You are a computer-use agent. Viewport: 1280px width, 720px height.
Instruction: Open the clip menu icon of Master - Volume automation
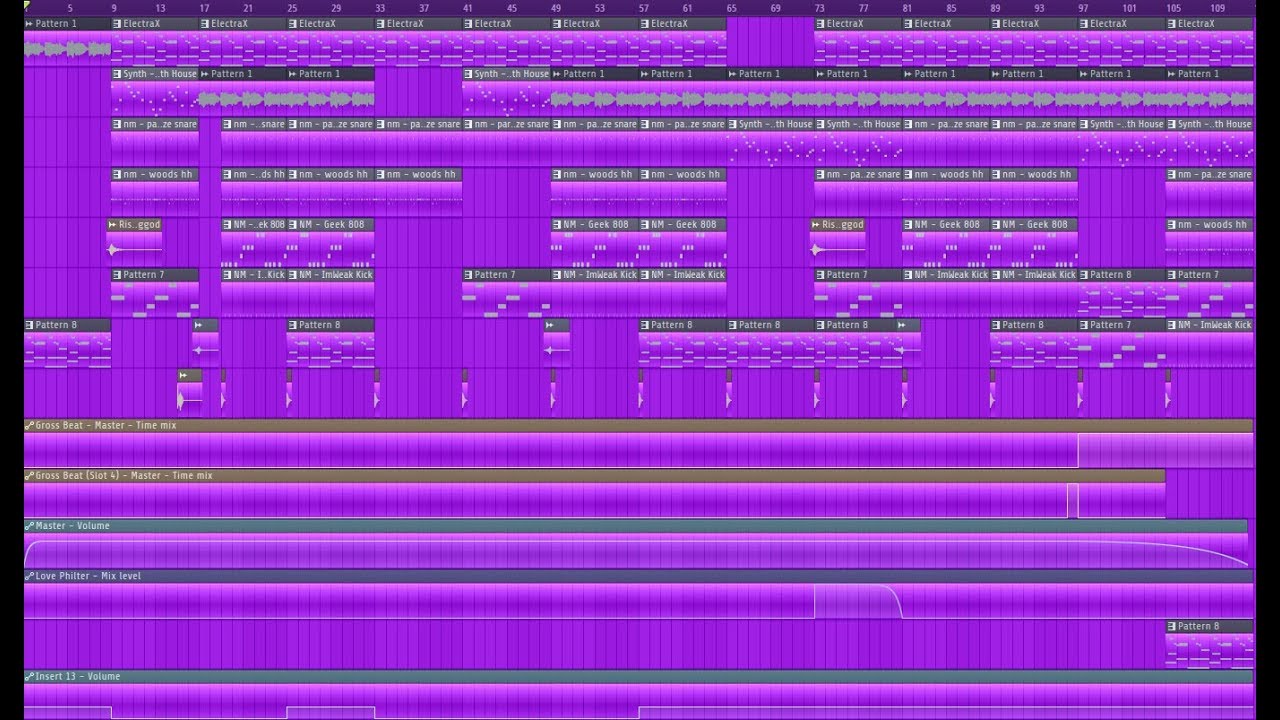point(30,525)
